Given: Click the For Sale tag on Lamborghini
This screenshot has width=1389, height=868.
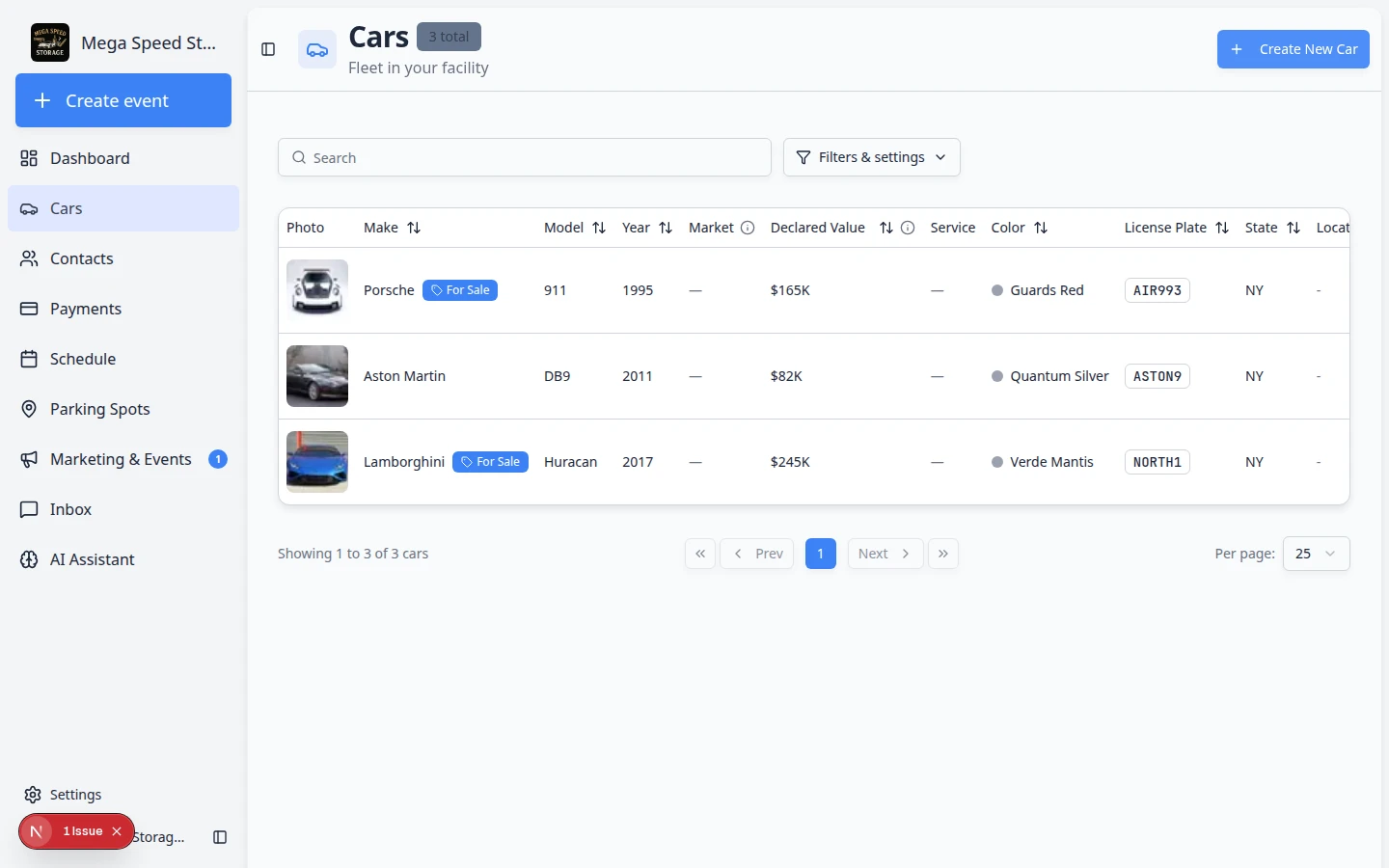Looking at the screenshot, I should (x=490, y=462).
